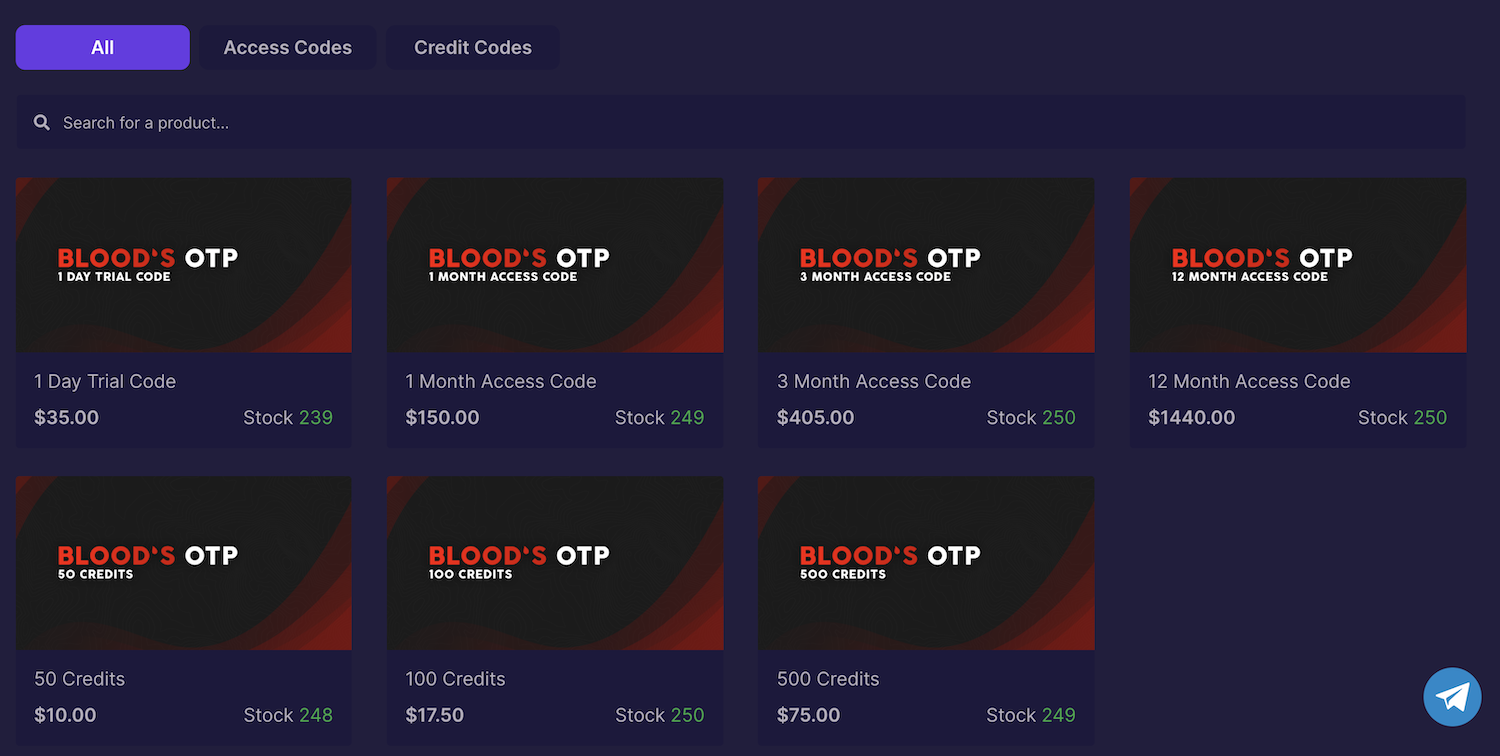Click the Telegram chat icon
Screen dimensions: 1500x756
[x=1452, y=697]
